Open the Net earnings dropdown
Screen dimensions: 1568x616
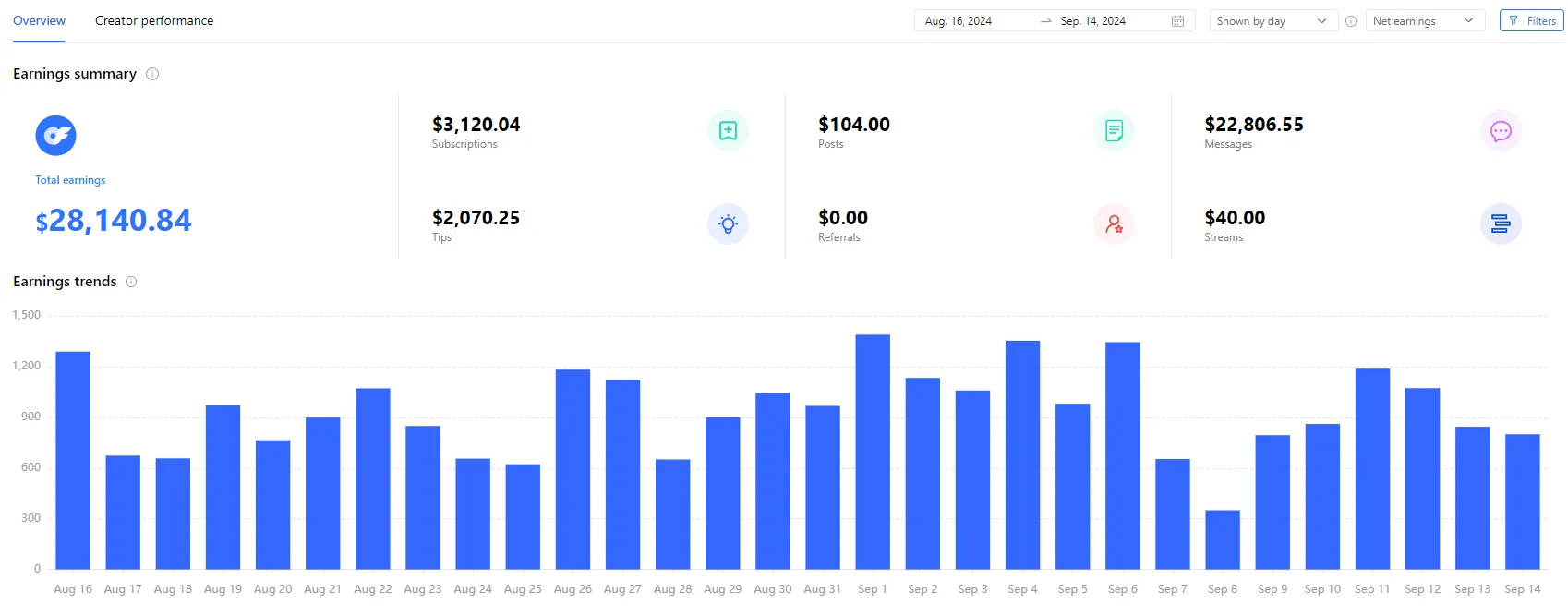click(x=1424, y=21)
